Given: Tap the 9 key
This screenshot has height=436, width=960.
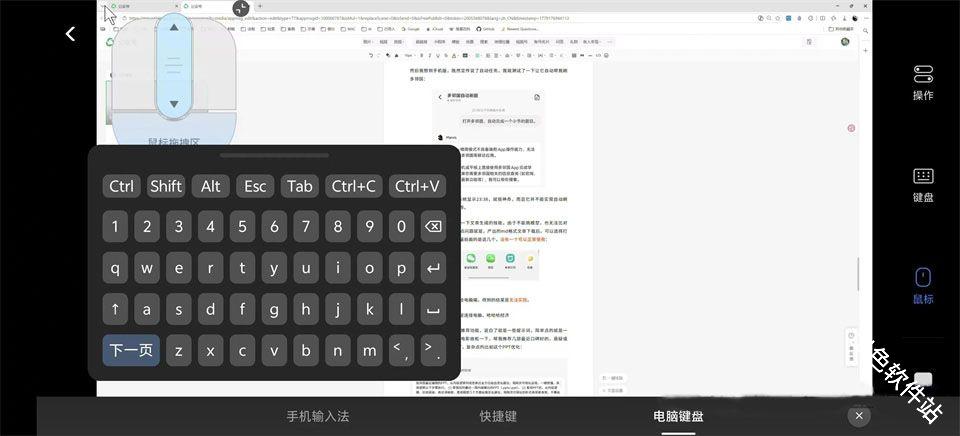Looking at the screenshot, I should (369, 227).
